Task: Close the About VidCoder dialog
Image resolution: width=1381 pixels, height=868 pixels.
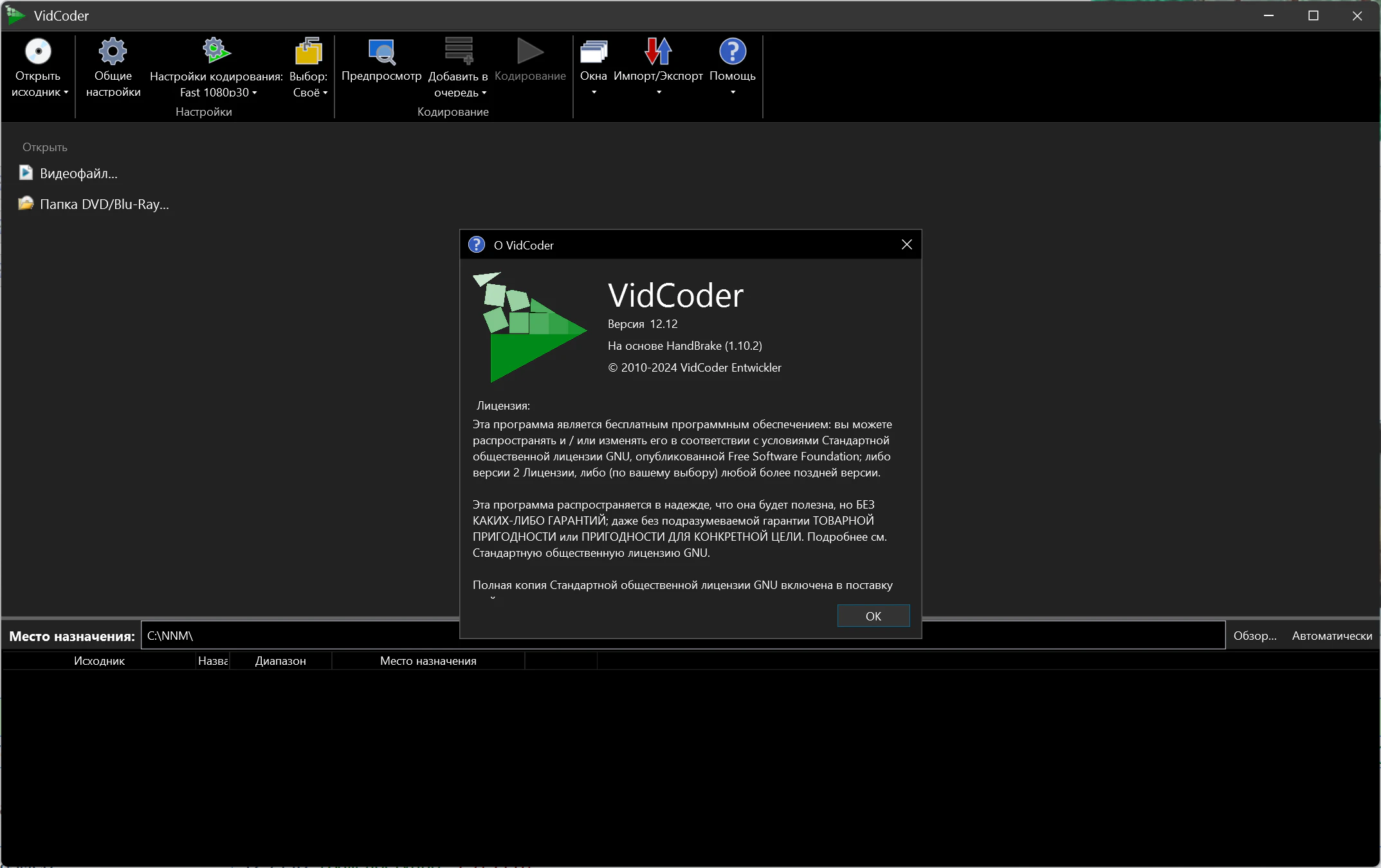Action: (x=906, y=245)
